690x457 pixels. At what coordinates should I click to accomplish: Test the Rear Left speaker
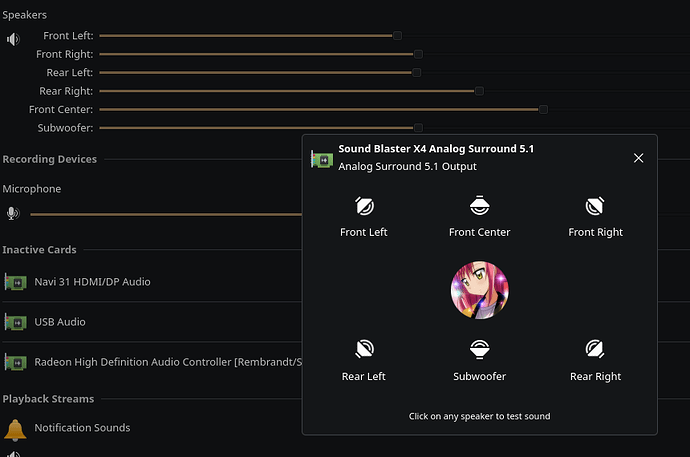364,350
